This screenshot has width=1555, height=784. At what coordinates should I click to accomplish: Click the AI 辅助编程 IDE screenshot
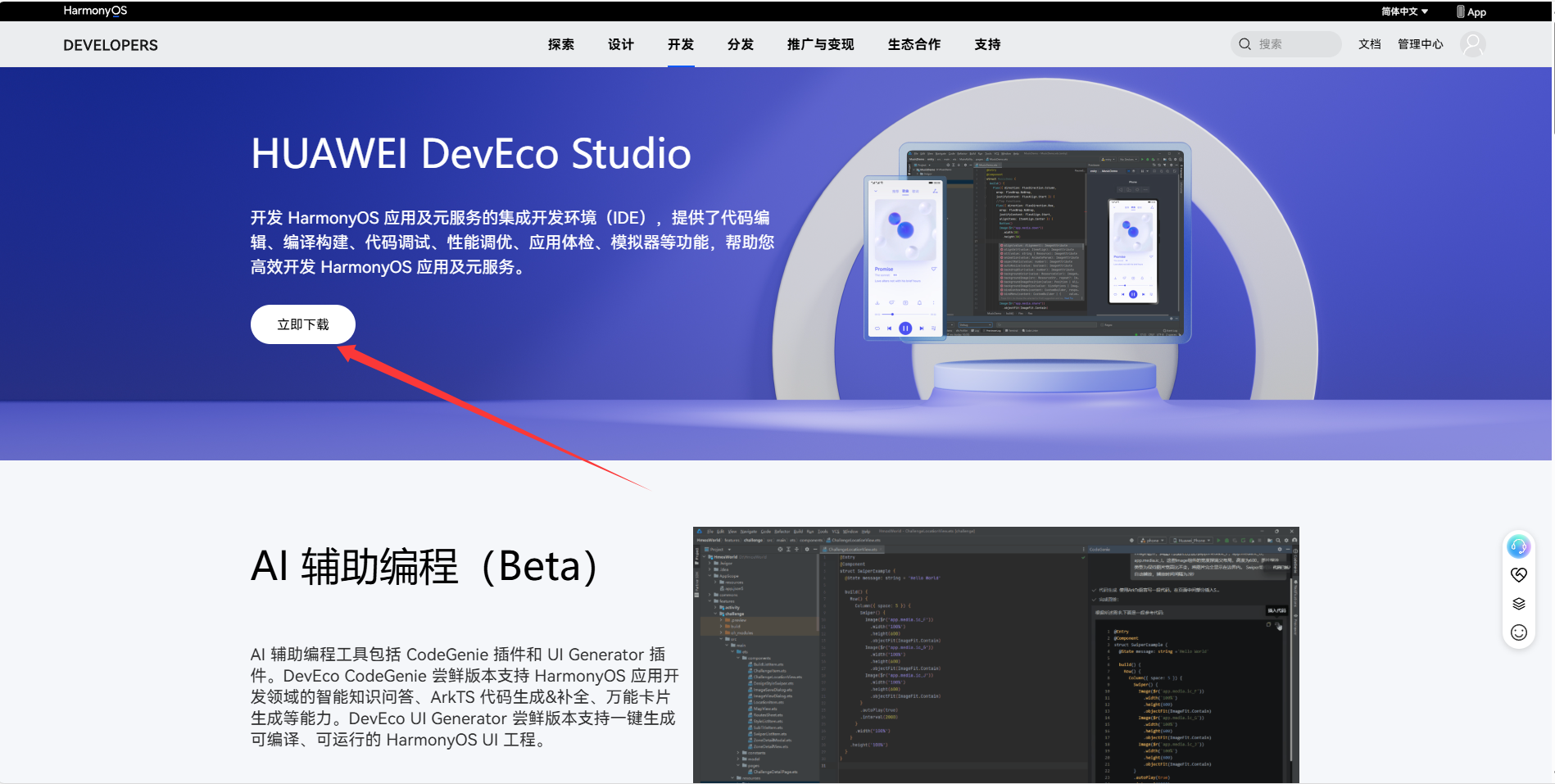[996, 655]
